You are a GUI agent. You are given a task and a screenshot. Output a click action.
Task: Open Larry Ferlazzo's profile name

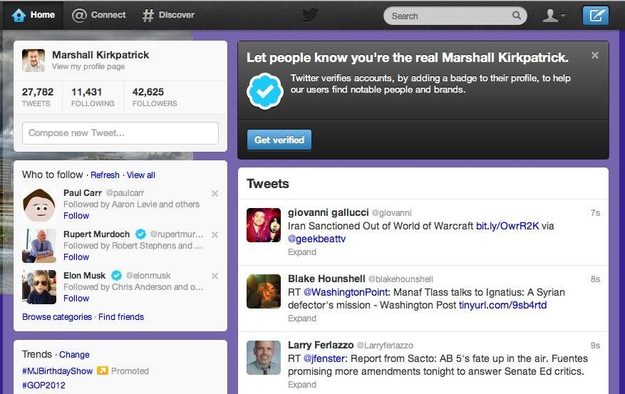point(321,345)
